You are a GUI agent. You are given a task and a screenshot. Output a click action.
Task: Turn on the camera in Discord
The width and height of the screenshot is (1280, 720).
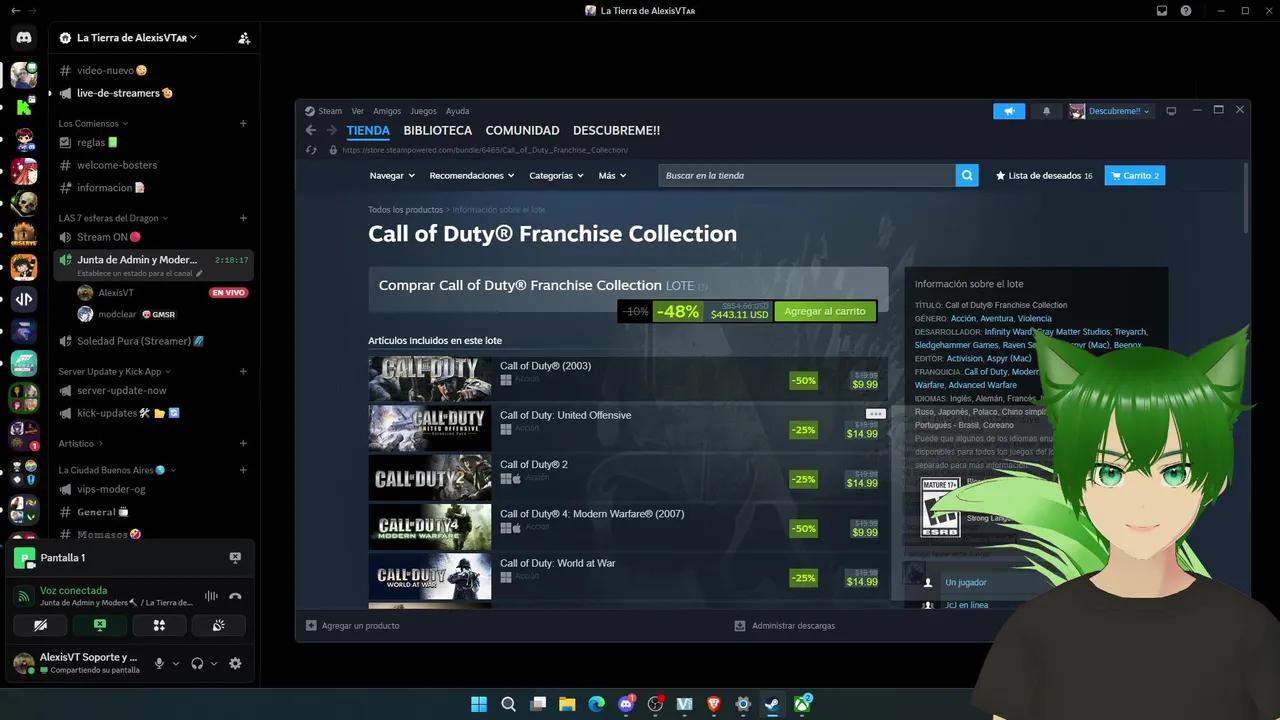41,625
